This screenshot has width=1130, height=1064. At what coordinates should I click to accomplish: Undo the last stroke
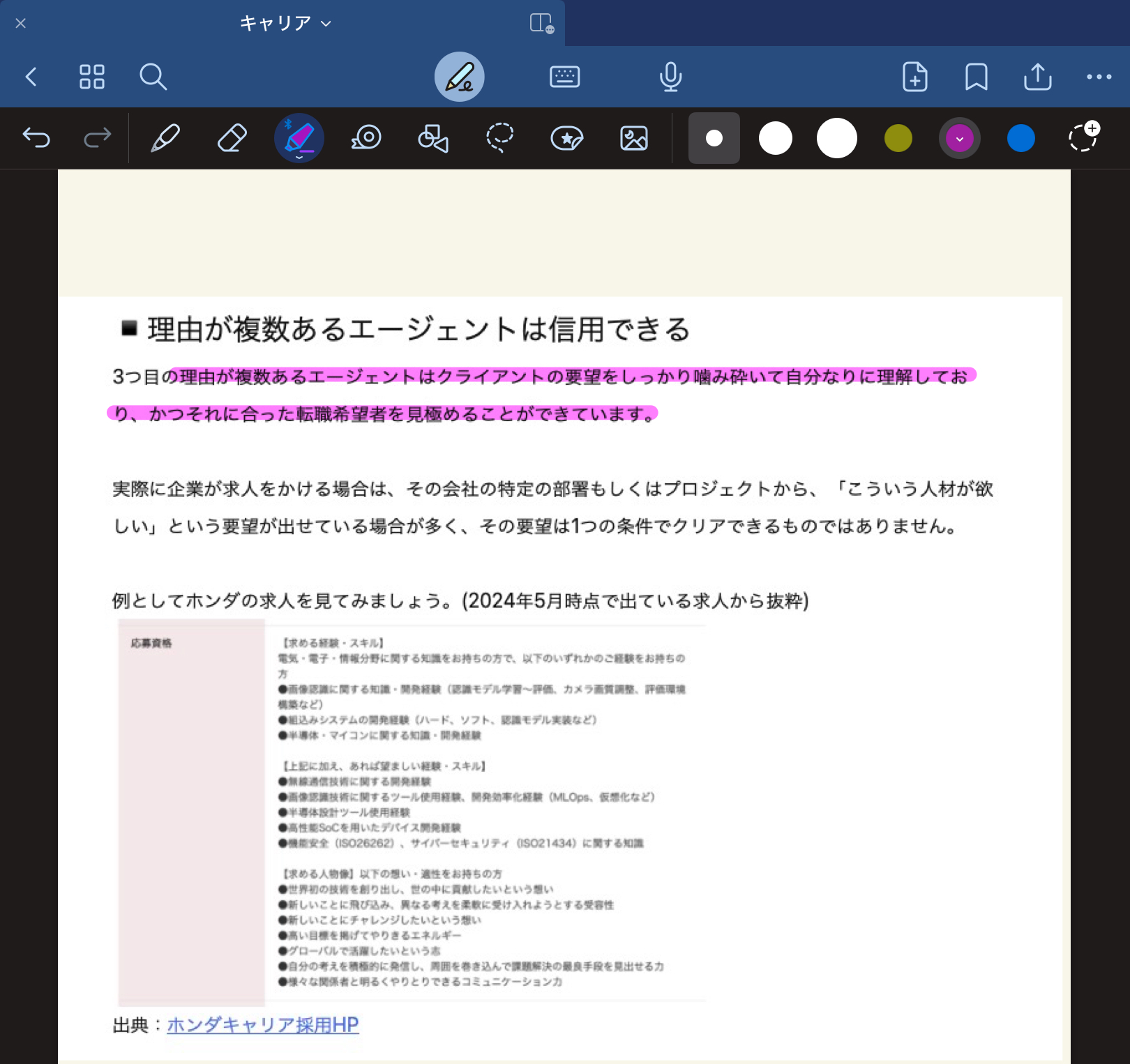(36, 138)
